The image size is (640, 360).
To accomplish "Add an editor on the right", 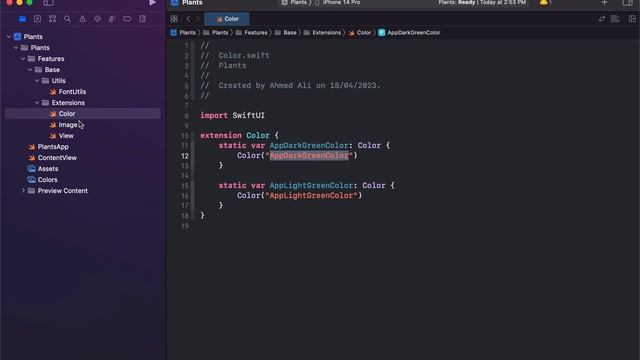I will [632, 19].
